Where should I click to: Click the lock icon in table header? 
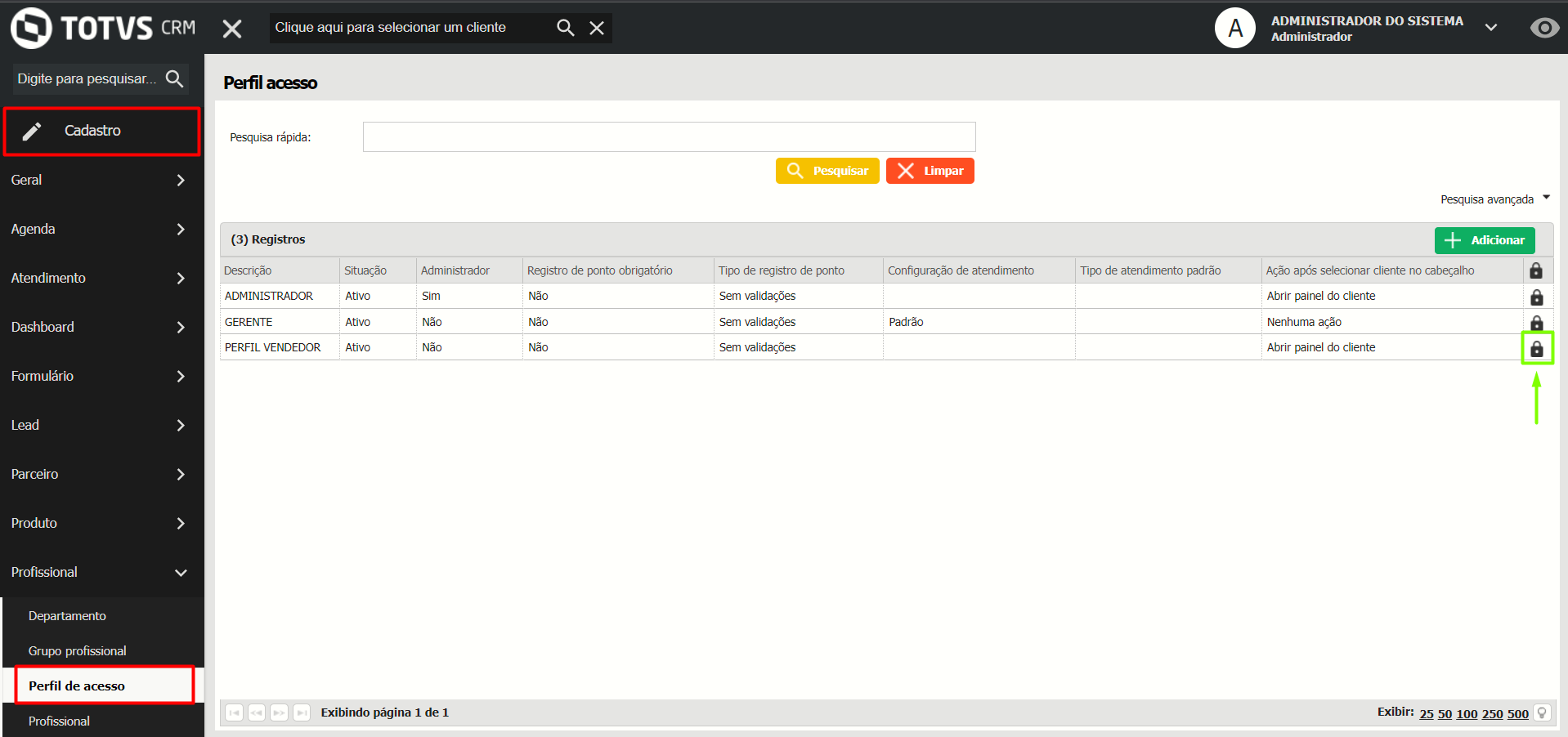tap(1536, 270)
